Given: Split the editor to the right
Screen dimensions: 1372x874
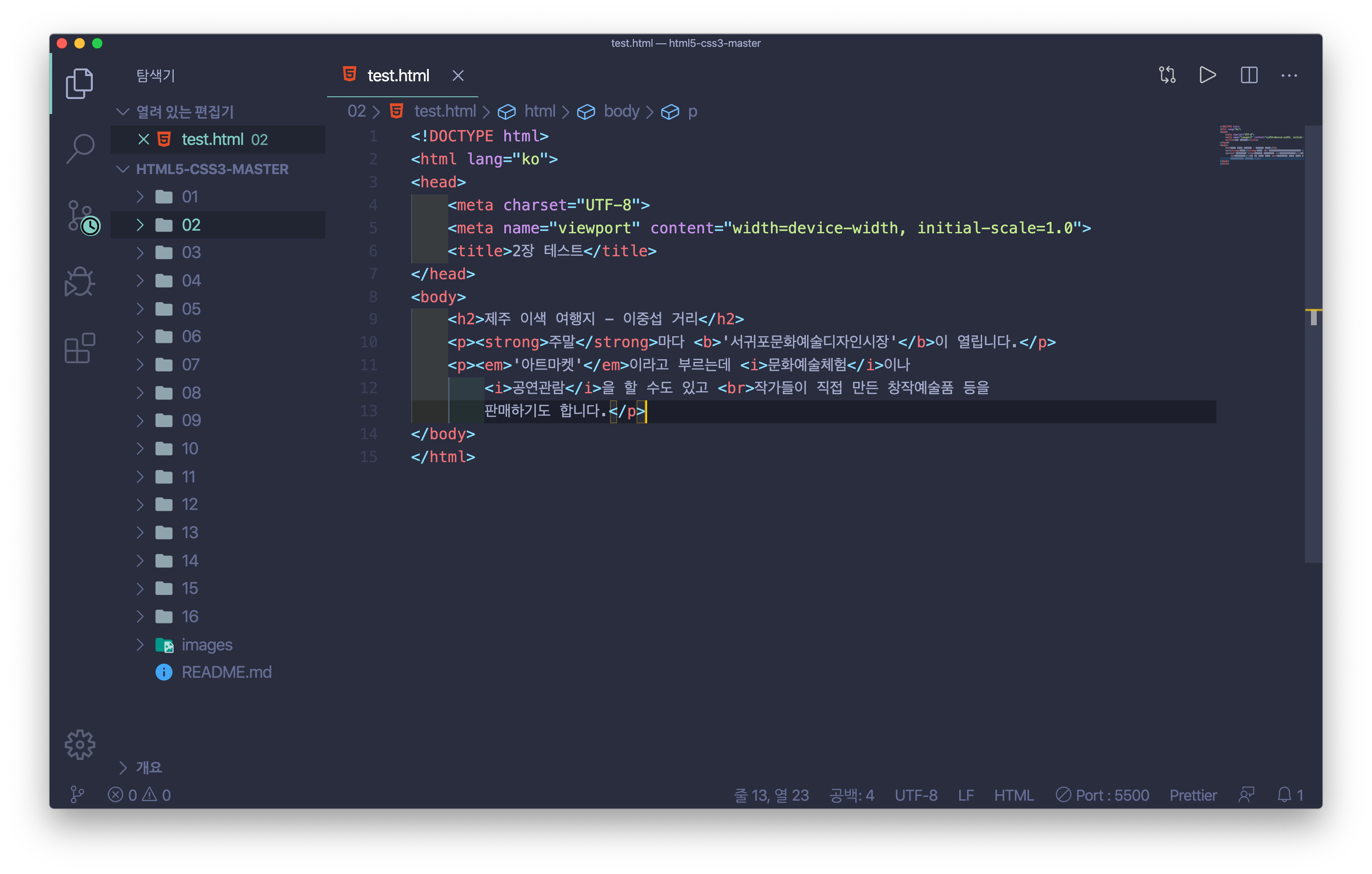Looking at the screenshot, I should pos(1249,75).
